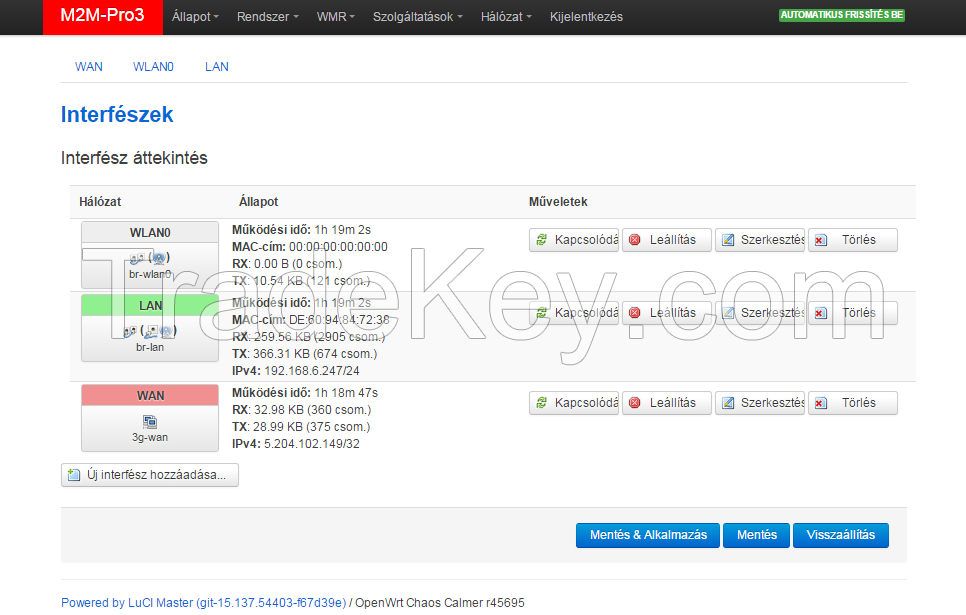Click the delete icon in WLAN0 row
966x615 pixels.
tap(820, 240)
